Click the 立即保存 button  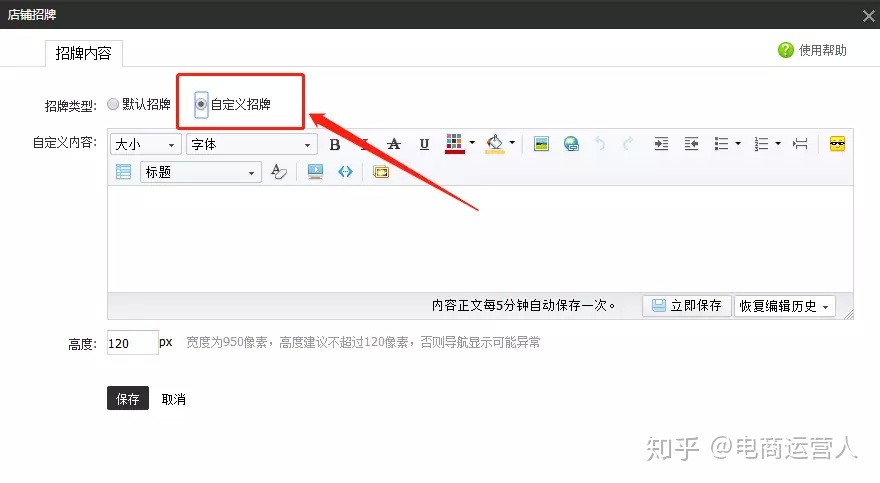[x=686, y=306]
